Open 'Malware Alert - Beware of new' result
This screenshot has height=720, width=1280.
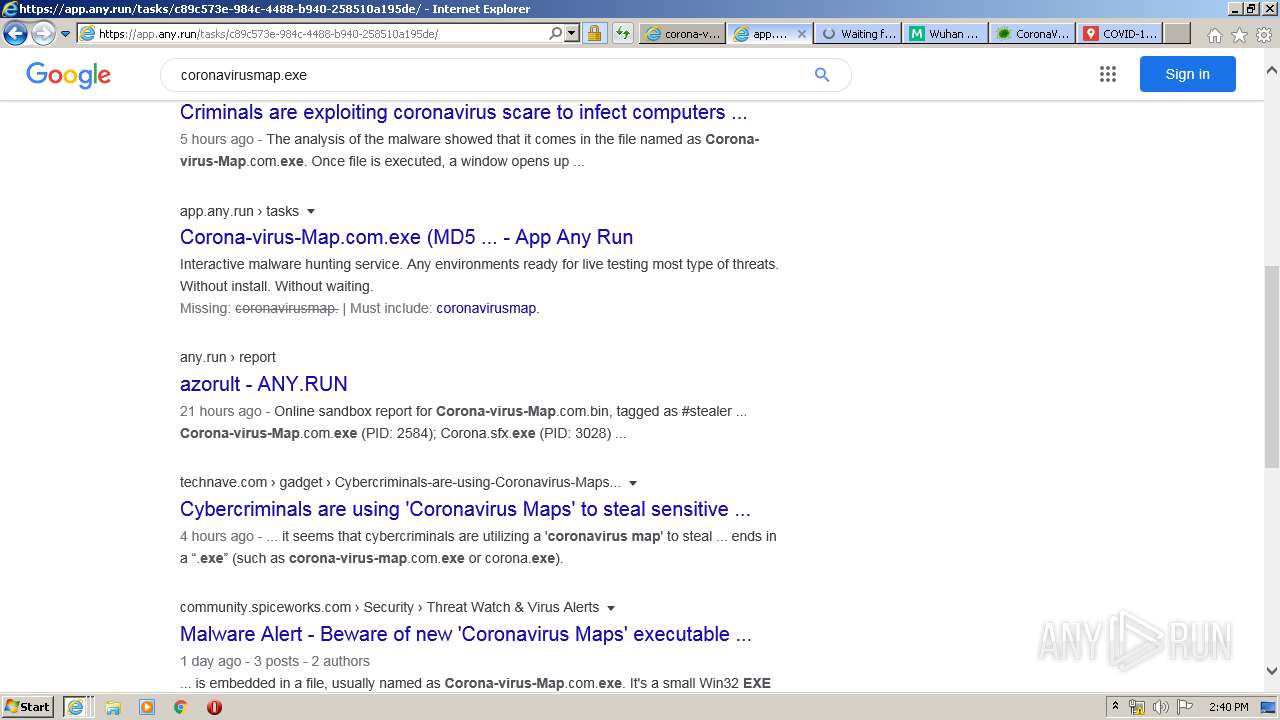point(466,634)
